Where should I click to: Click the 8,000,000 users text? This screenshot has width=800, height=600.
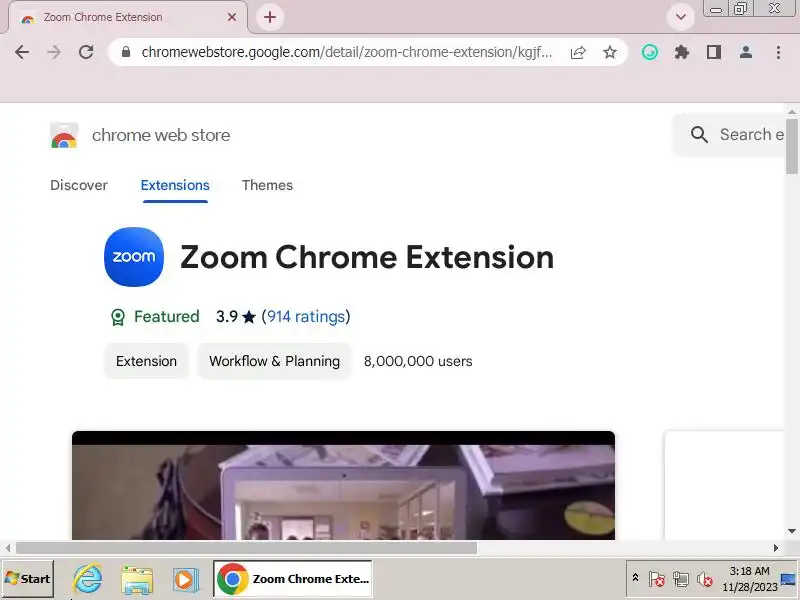point(418,361)
